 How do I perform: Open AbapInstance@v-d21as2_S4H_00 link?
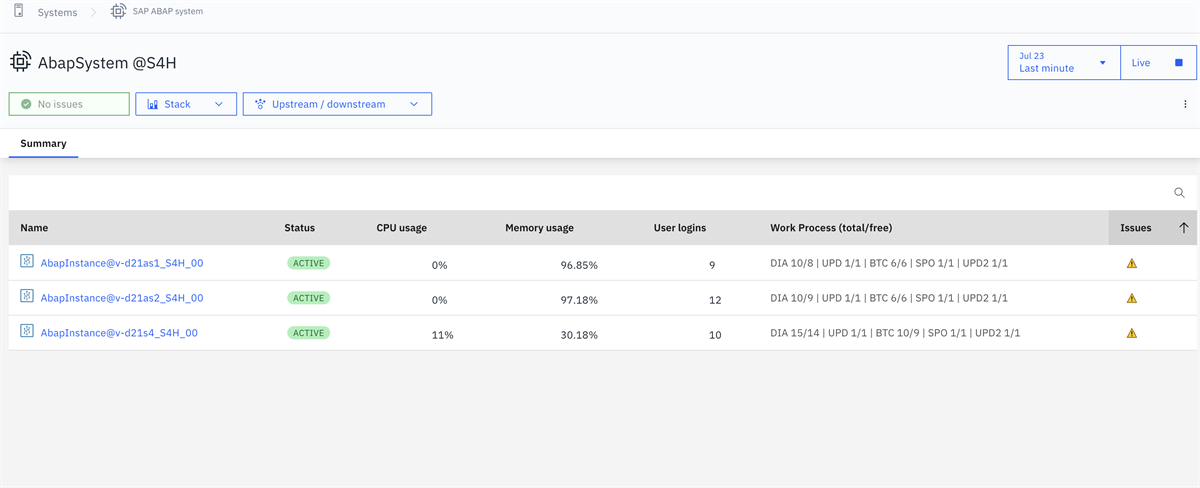pos(122,298)
